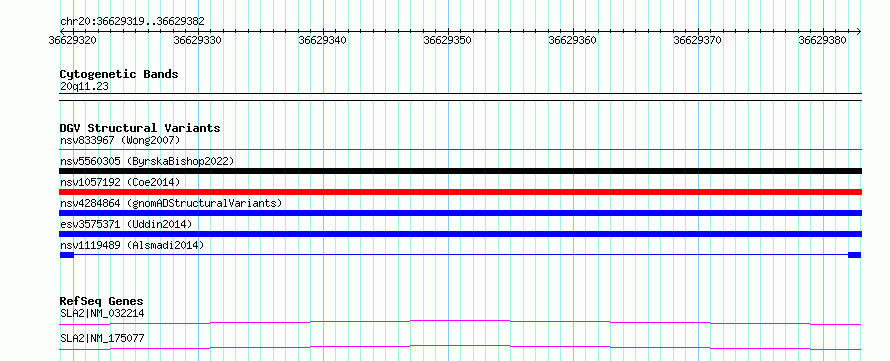This screenshot has width=890, height=361.
Task: Select the RefSeq Genes track title
Action: (101, 301)
